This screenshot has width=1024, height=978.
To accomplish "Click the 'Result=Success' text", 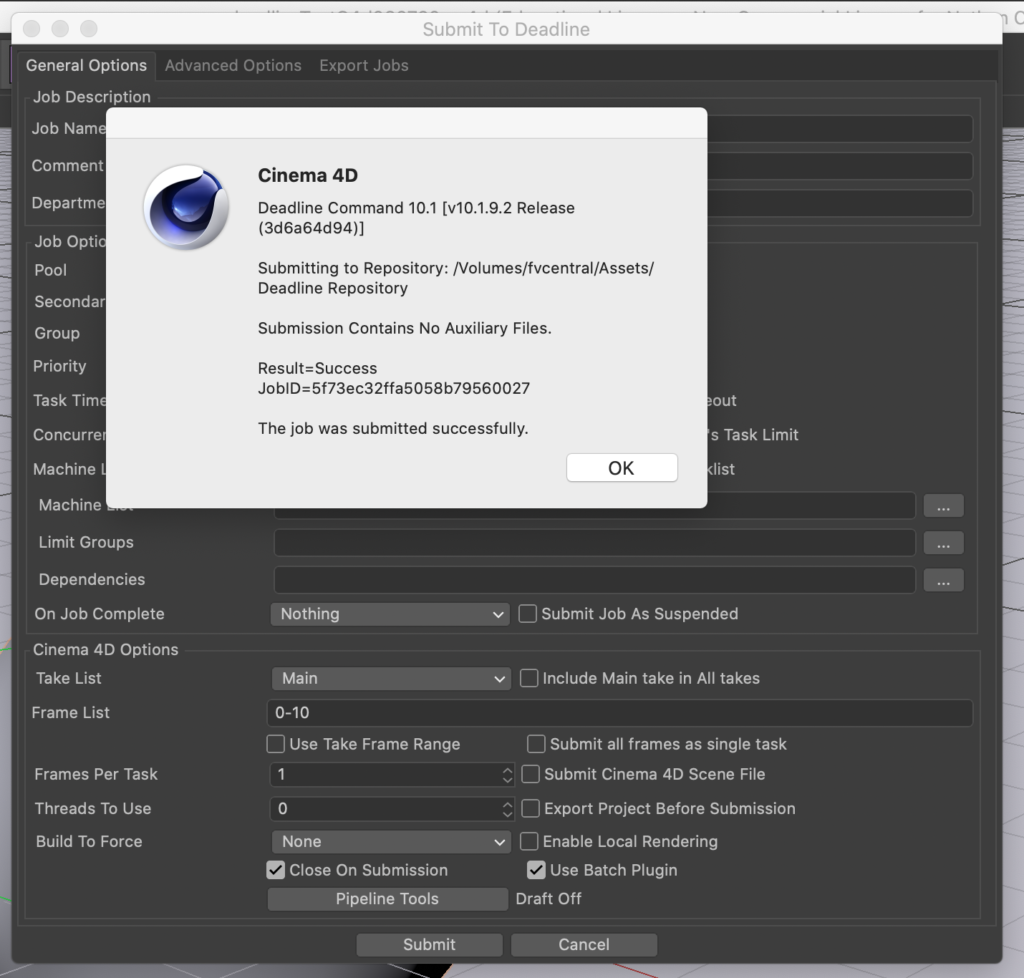I will tap(317, 368).
